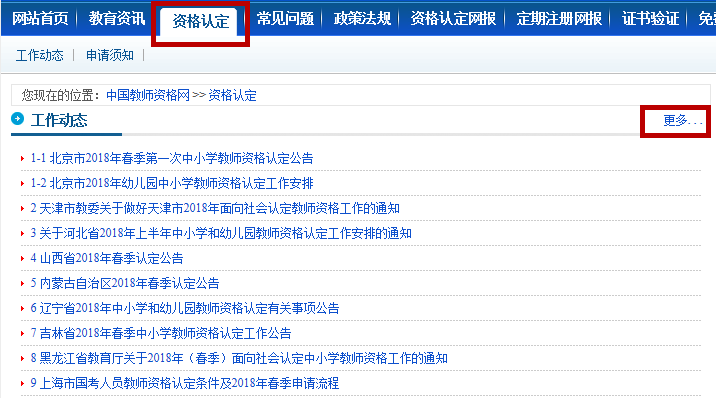Open 5 内蒙古自治区2018年春季认定公告
The width and height of the screenshot is (716, 398).
[x=125, y=283]
